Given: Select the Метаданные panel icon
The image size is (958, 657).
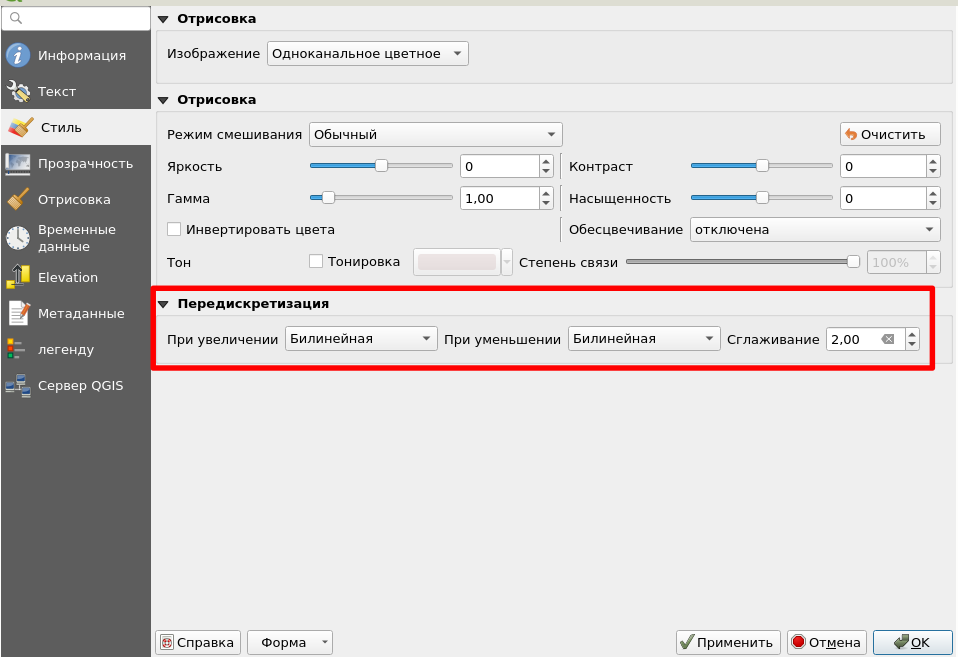Looking at the screenshot, I should [x=18, y=313].
